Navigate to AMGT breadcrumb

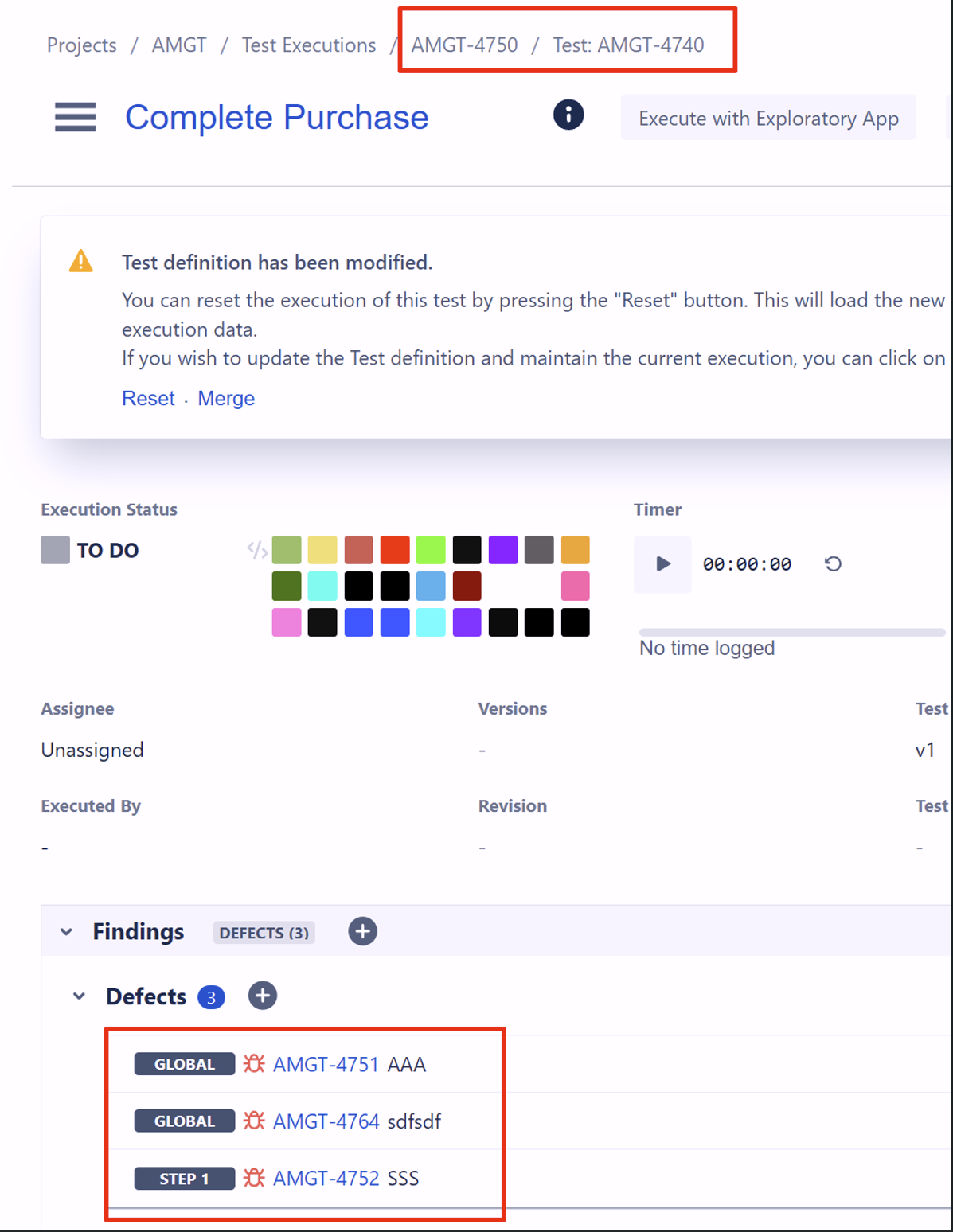(179, 45)
